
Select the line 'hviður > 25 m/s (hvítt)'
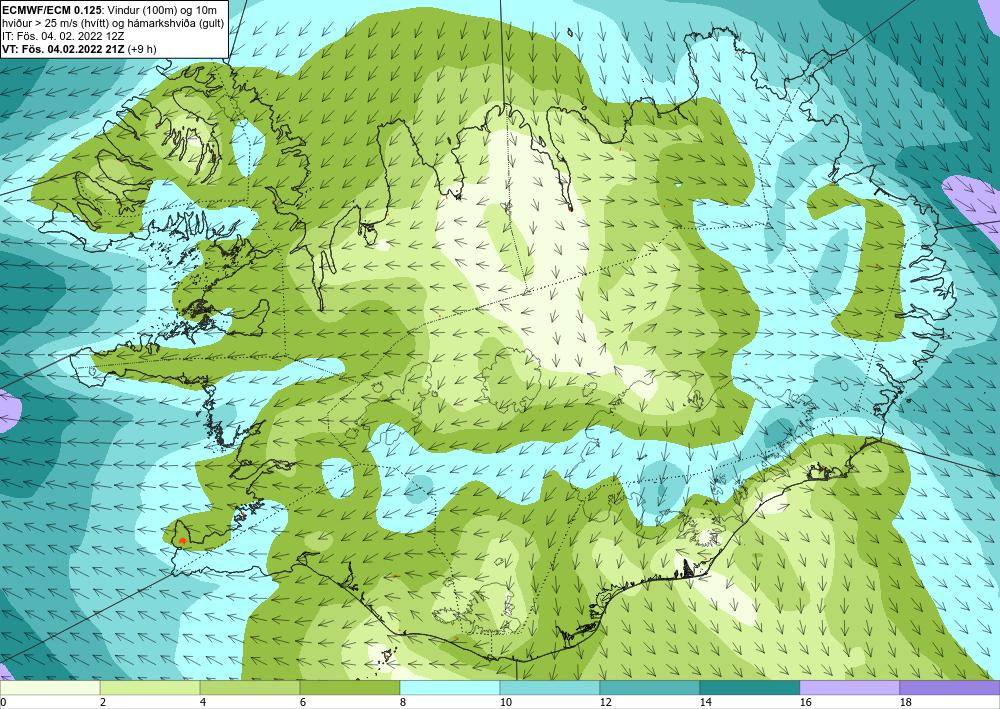coord(114,22)
